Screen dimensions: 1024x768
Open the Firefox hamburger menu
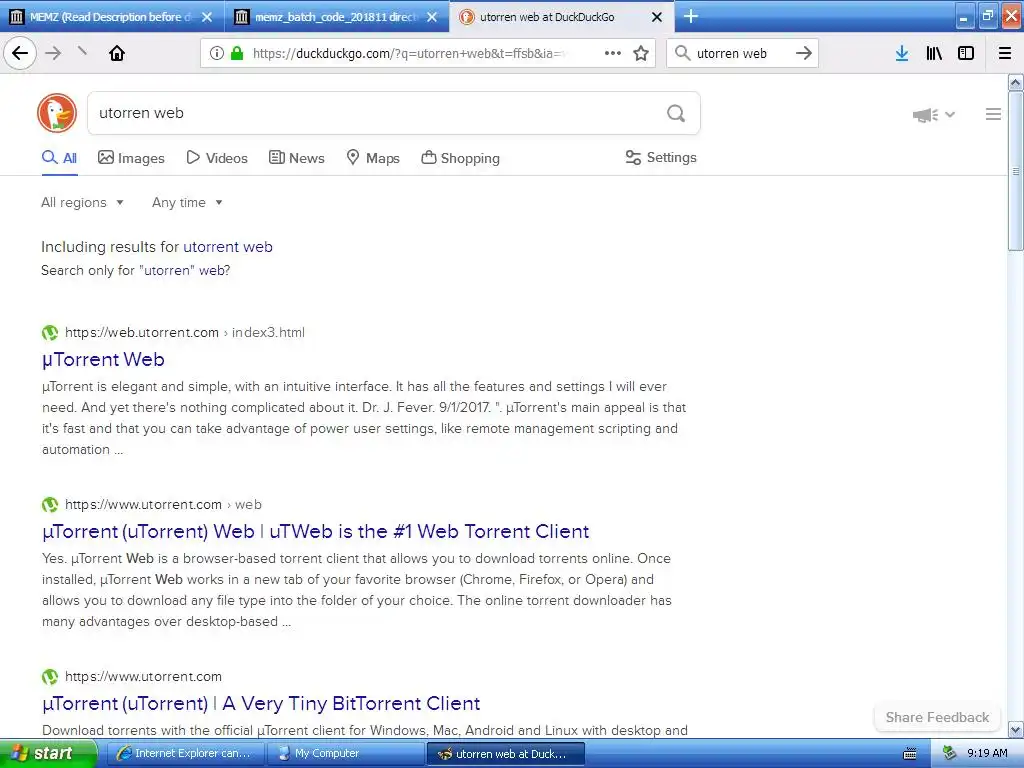[1005, 53]
